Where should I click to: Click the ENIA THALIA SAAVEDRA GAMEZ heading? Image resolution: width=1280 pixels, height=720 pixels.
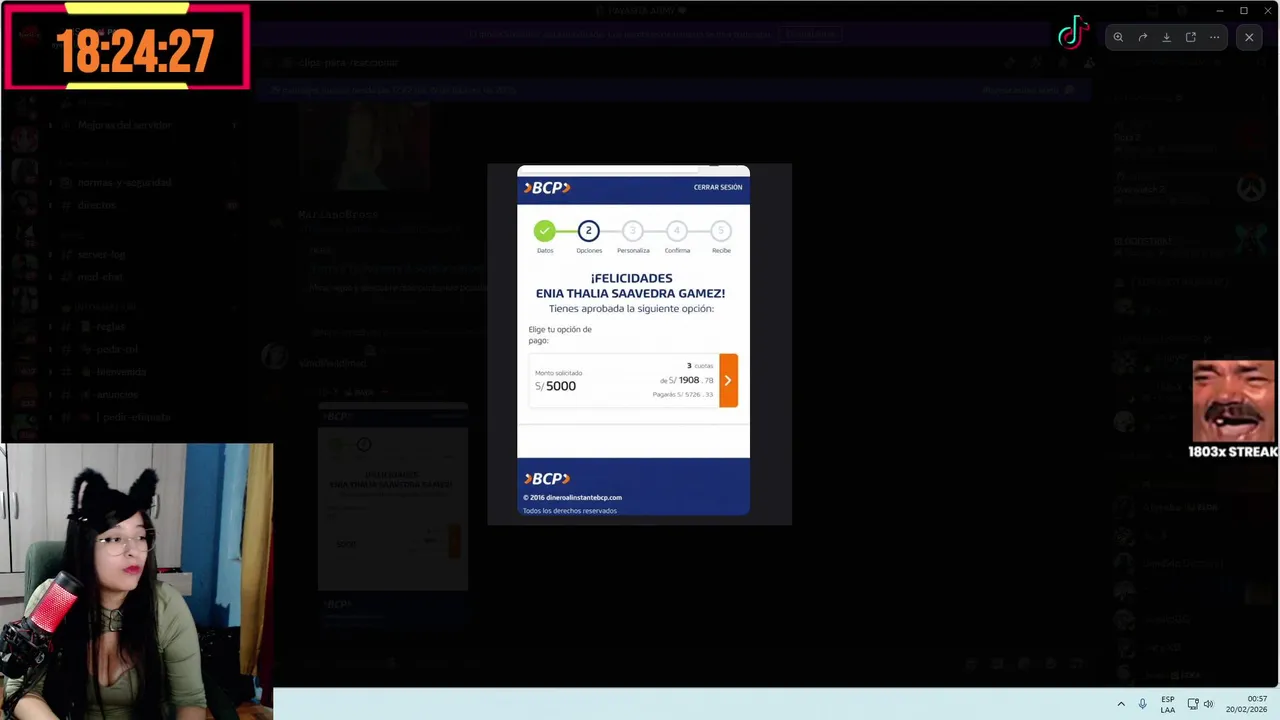pyautogui.click(x=630, y=293)
